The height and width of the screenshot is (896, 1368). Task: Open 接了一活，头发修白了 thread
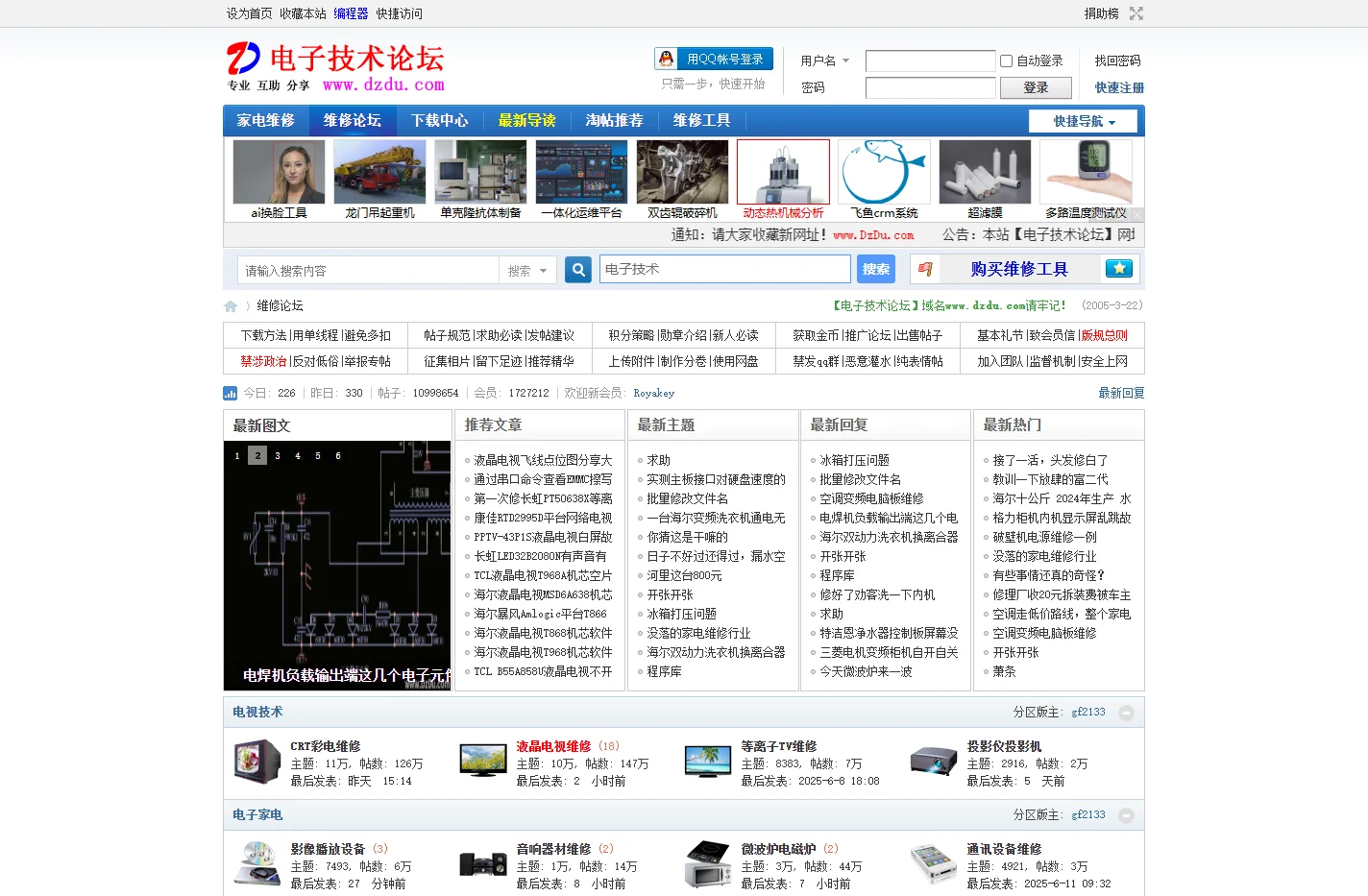1050,460
